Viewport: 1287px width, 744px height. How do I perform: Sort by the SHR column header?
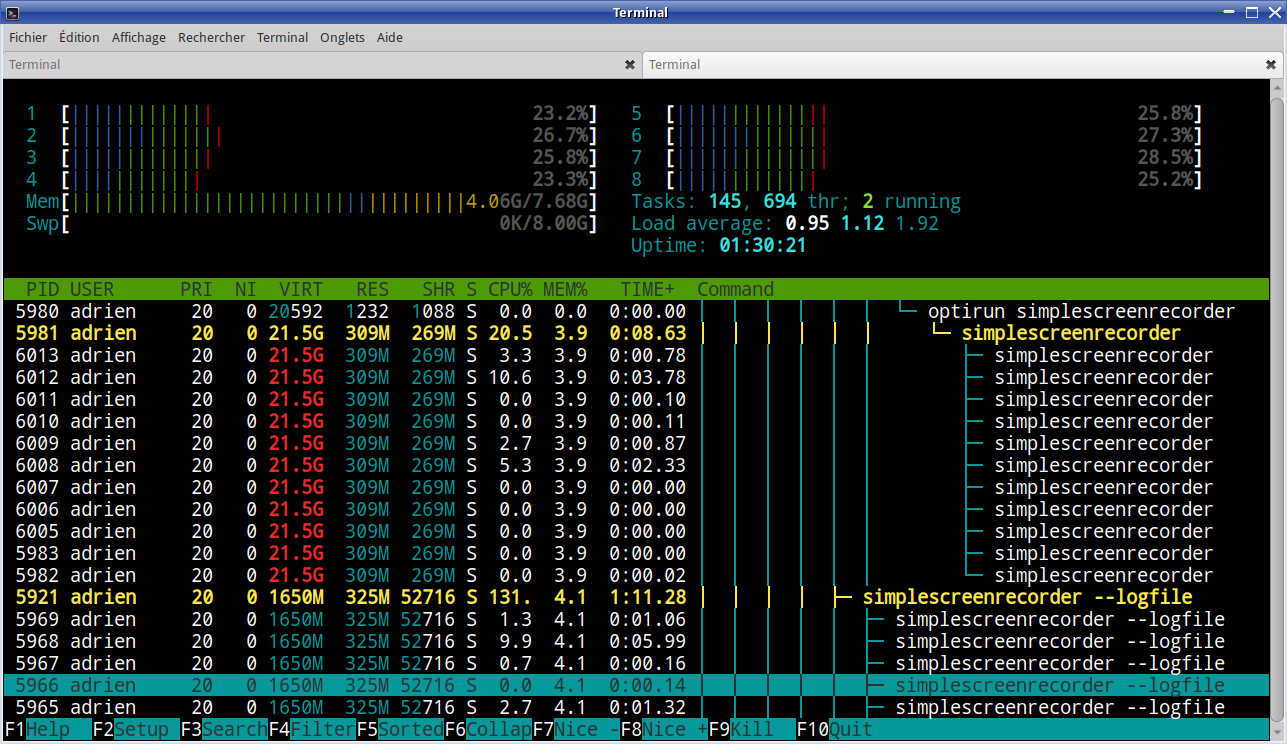[x=439, y=289]
